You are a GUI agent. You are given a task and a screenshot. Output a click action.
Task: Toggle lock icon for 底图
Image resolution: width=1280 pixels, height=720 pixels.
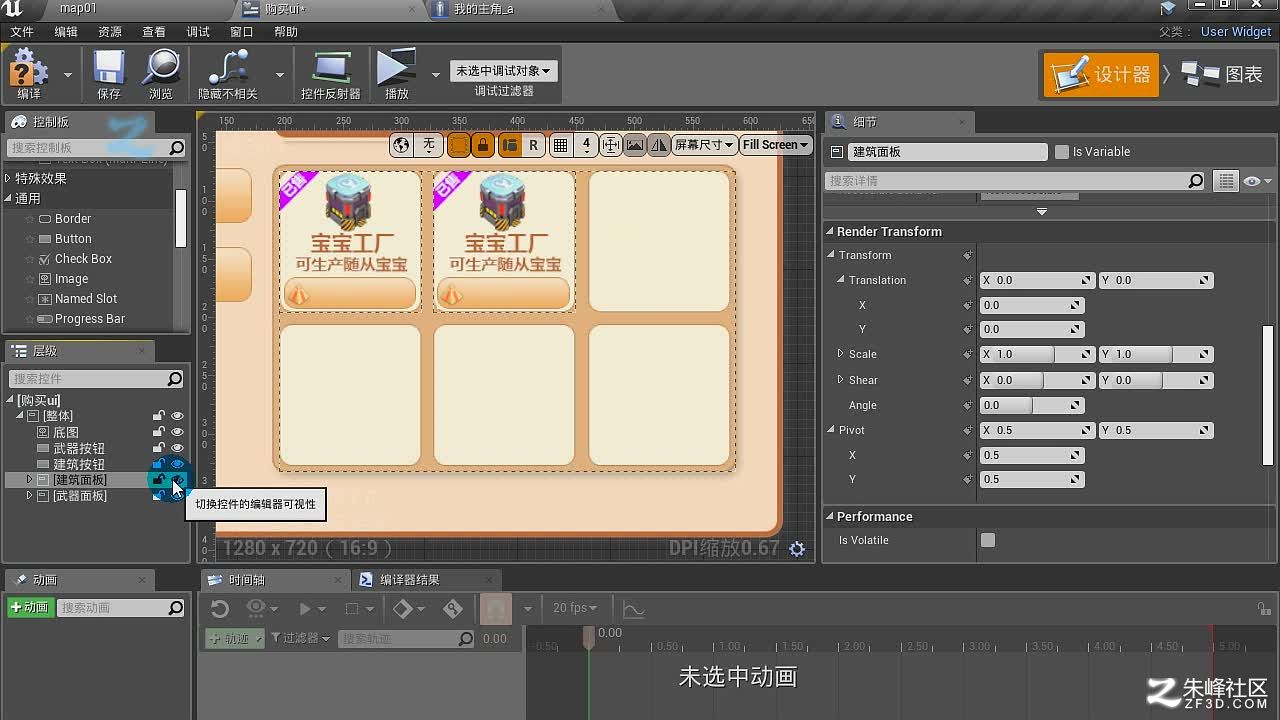(158, 432)
